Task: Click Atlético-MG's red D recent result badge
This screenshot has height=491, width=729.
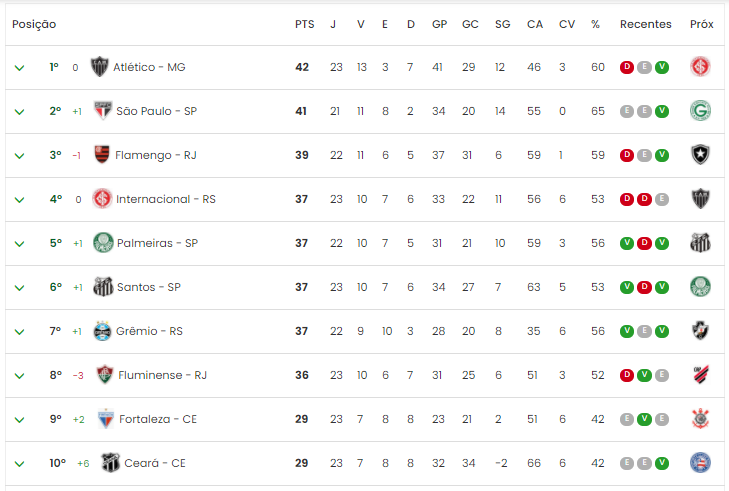Action: pos(627,67)
